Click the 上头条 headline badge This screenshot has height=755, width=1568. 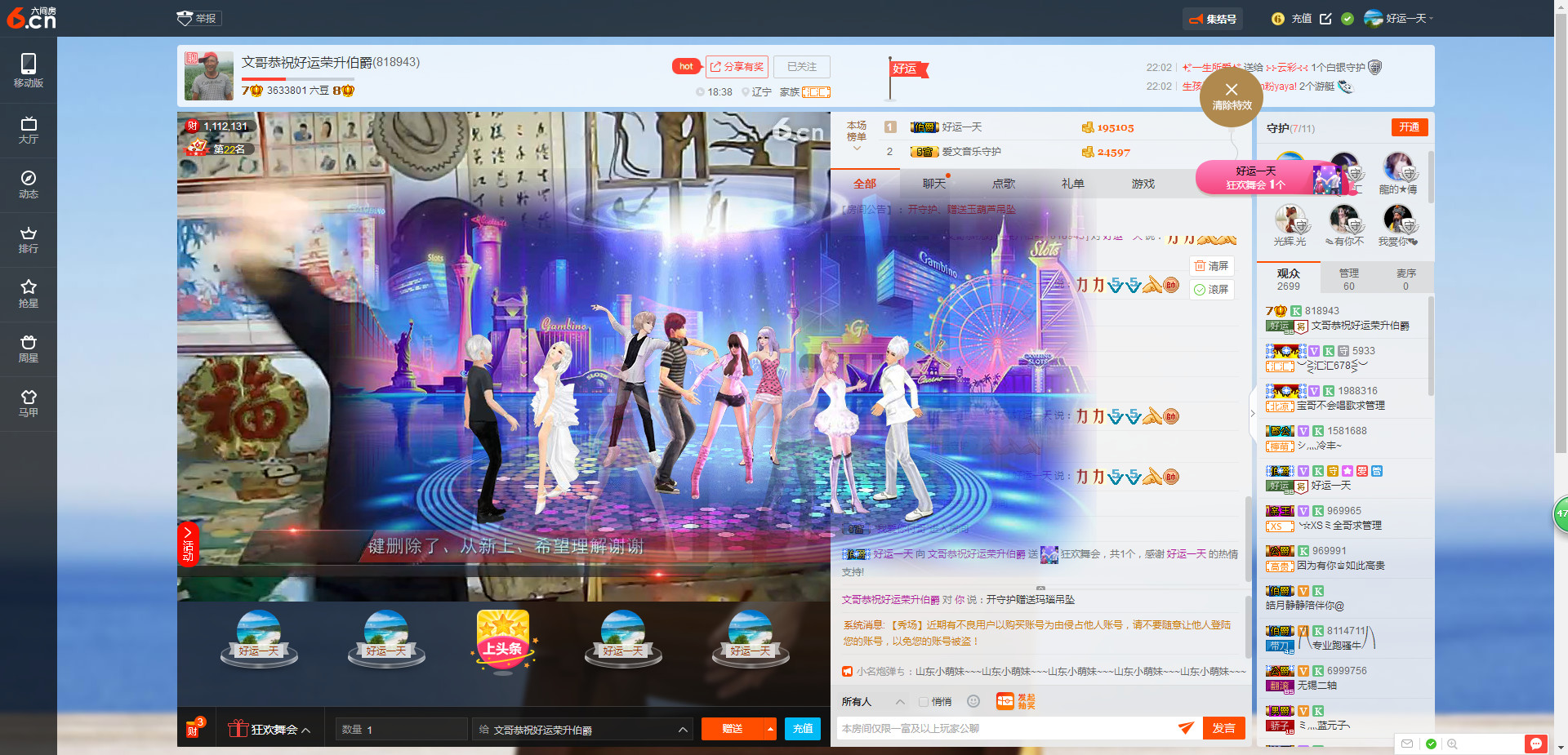[503, 640]
